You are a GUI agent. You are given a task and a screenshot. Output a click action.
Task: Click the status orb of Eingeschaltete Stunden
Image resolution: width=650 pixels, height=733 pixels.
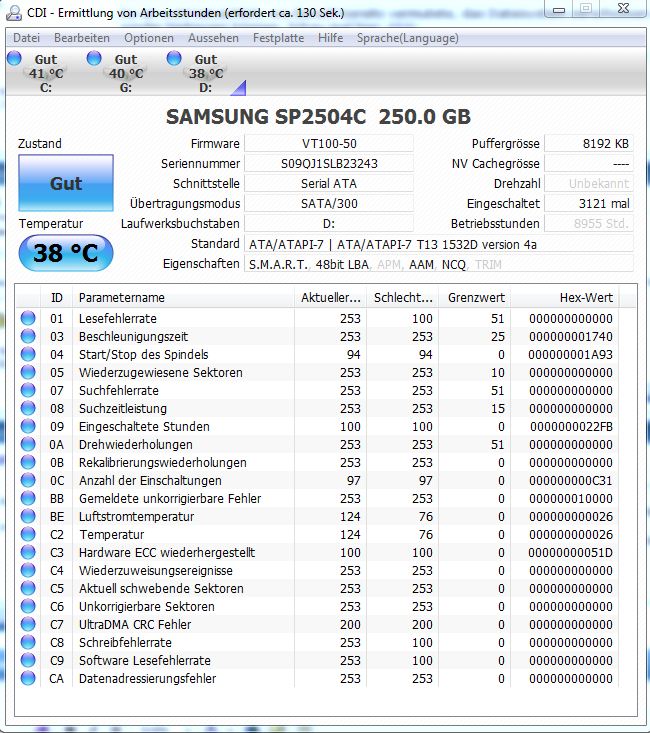point(28,426)
